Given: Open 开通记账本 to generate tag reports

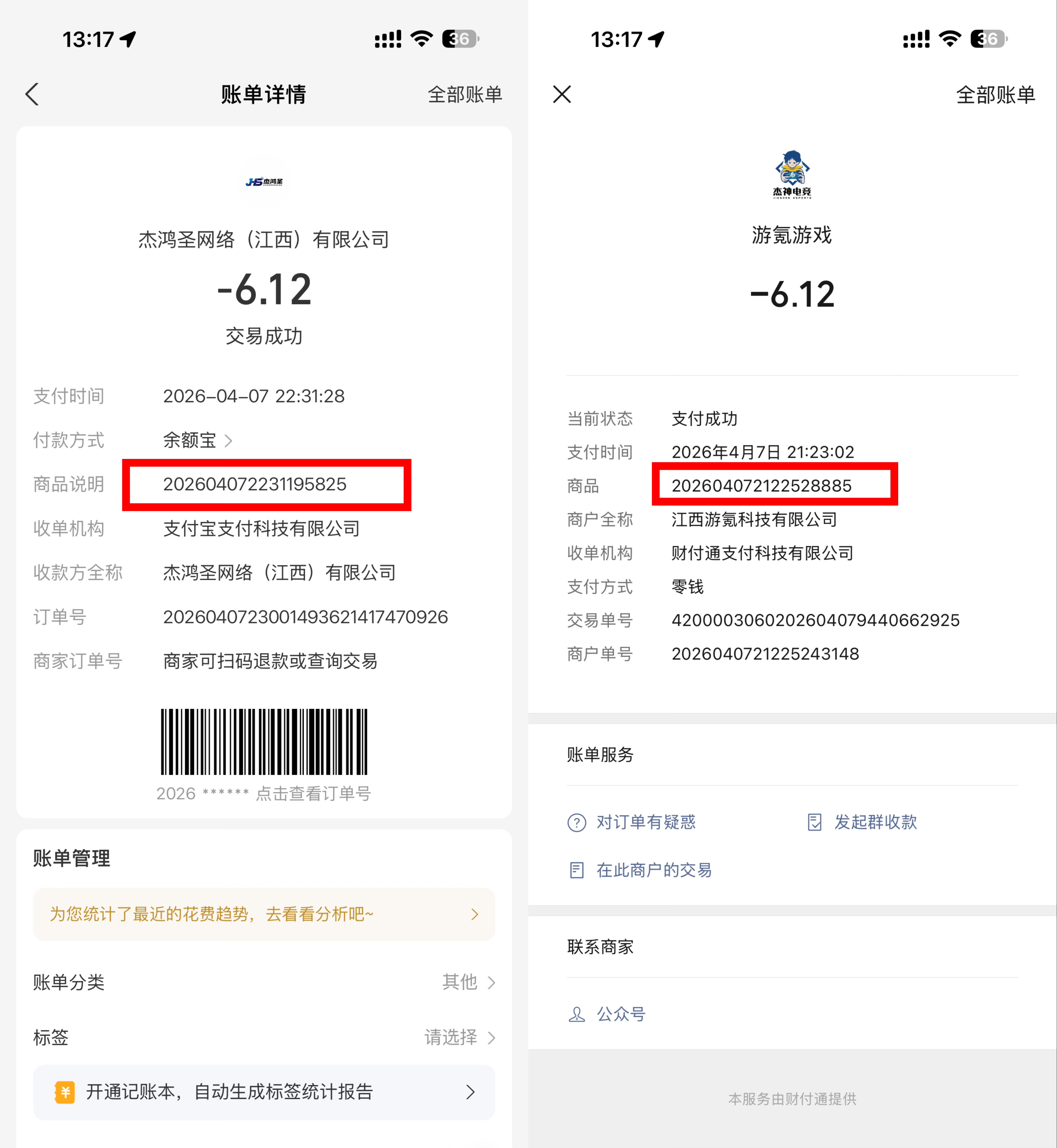Looking at the screenshot, I should pos(264,1091).
